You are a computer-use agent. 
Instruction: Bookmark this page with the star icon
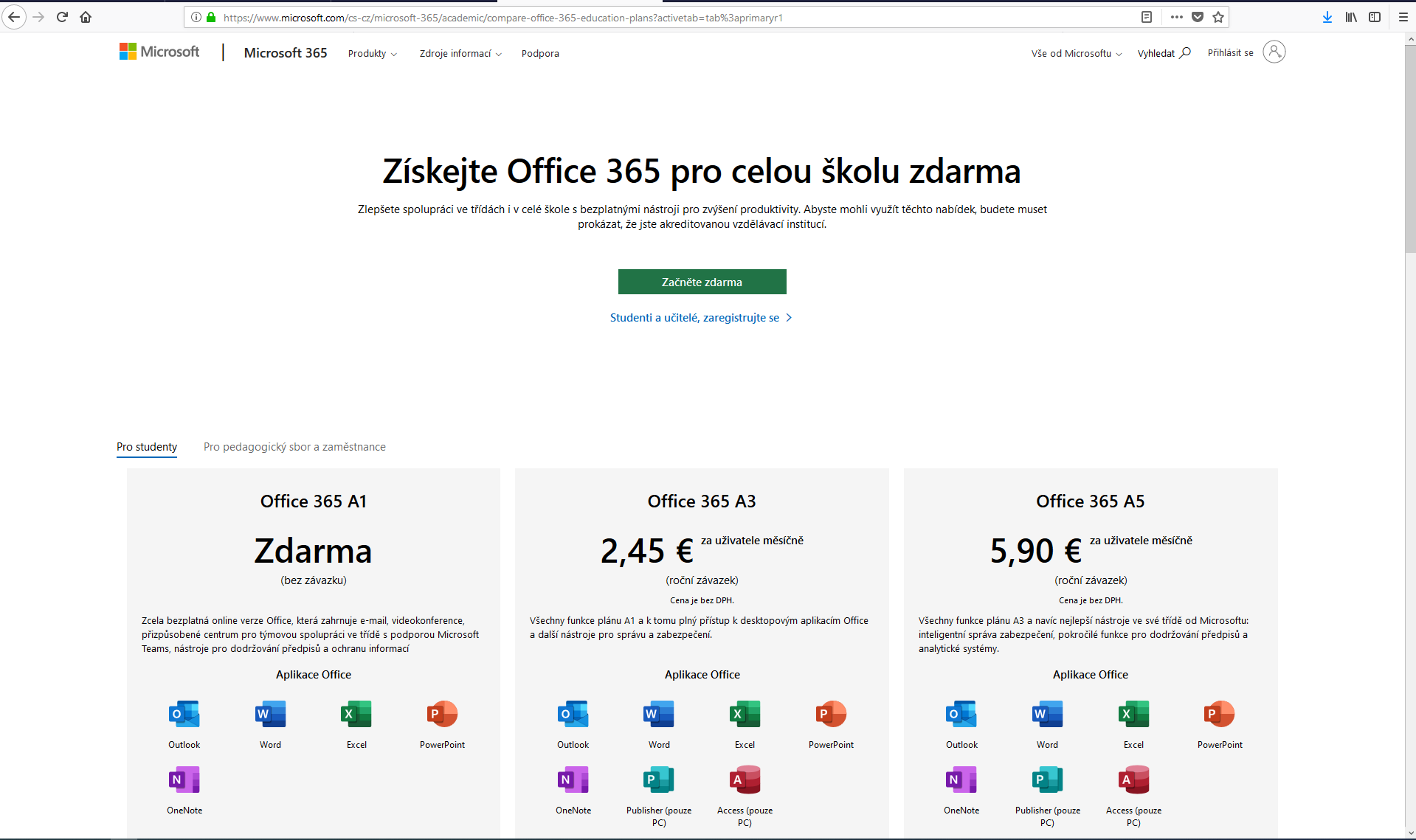(1218, 17)
